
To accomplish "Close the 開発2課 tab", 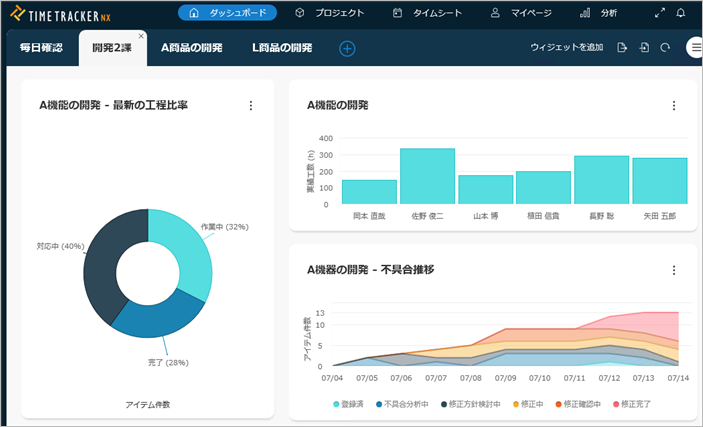I will pos(141,36).
